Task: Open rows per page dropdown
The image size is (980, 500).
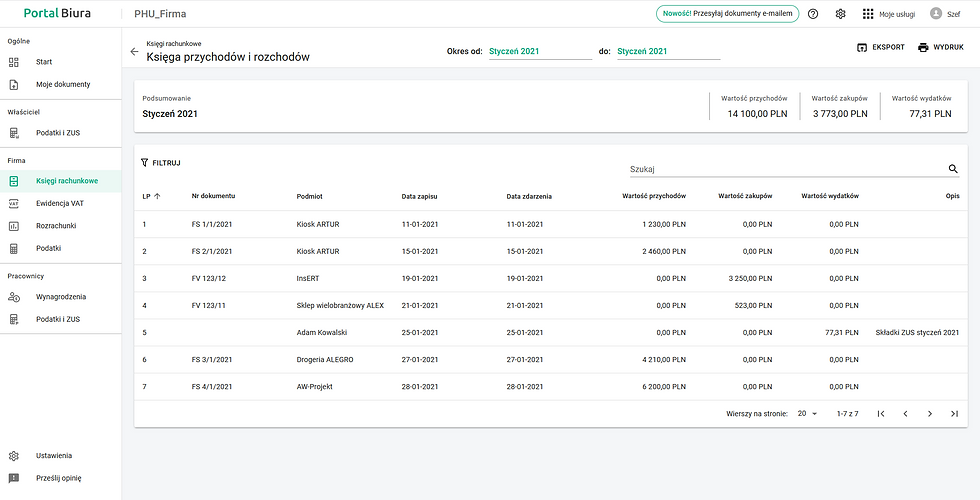Action: 808,414
